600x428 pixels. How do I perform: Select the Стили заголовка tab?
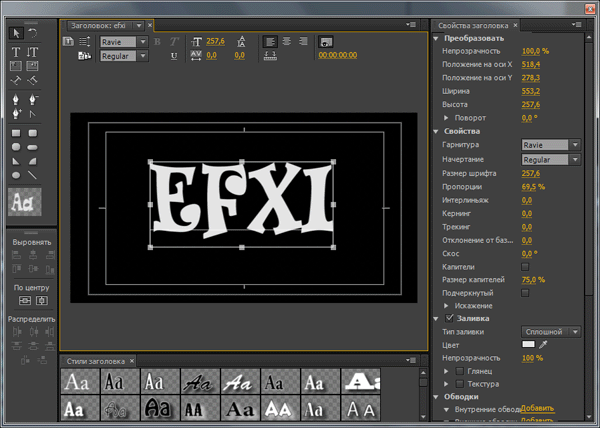pyautogui.click(x=96, y=361)
